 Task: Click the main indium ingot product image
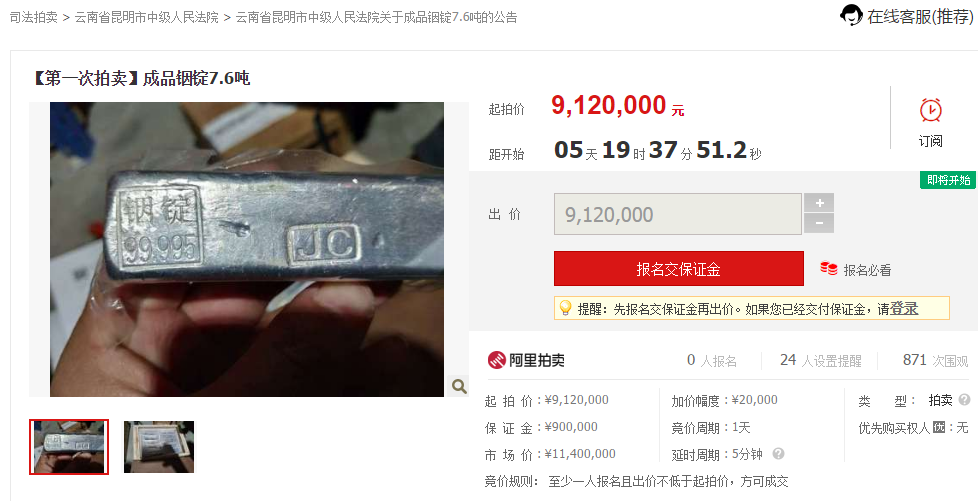coord(247,250)
